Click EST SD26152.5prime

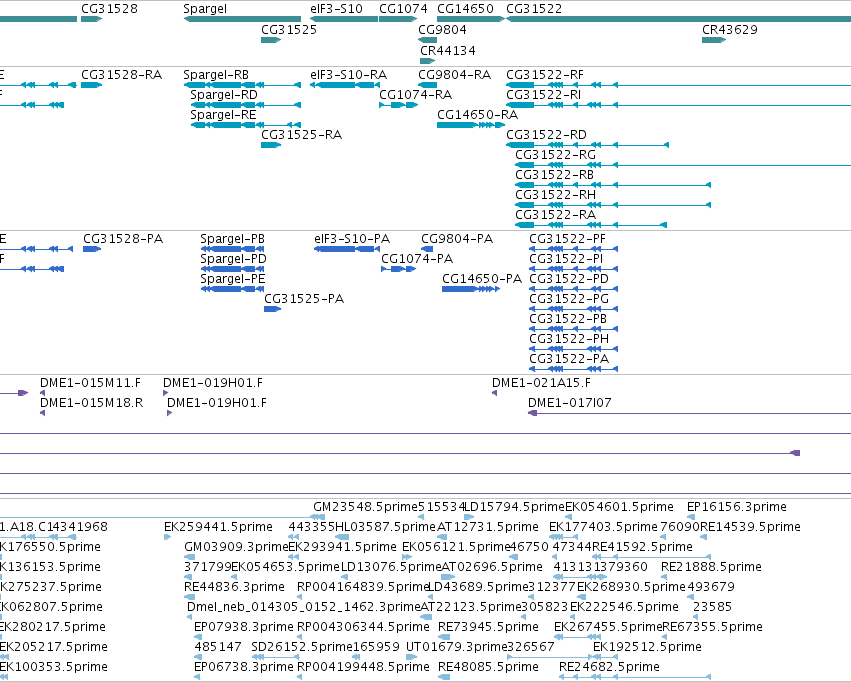tap(275, 657)
